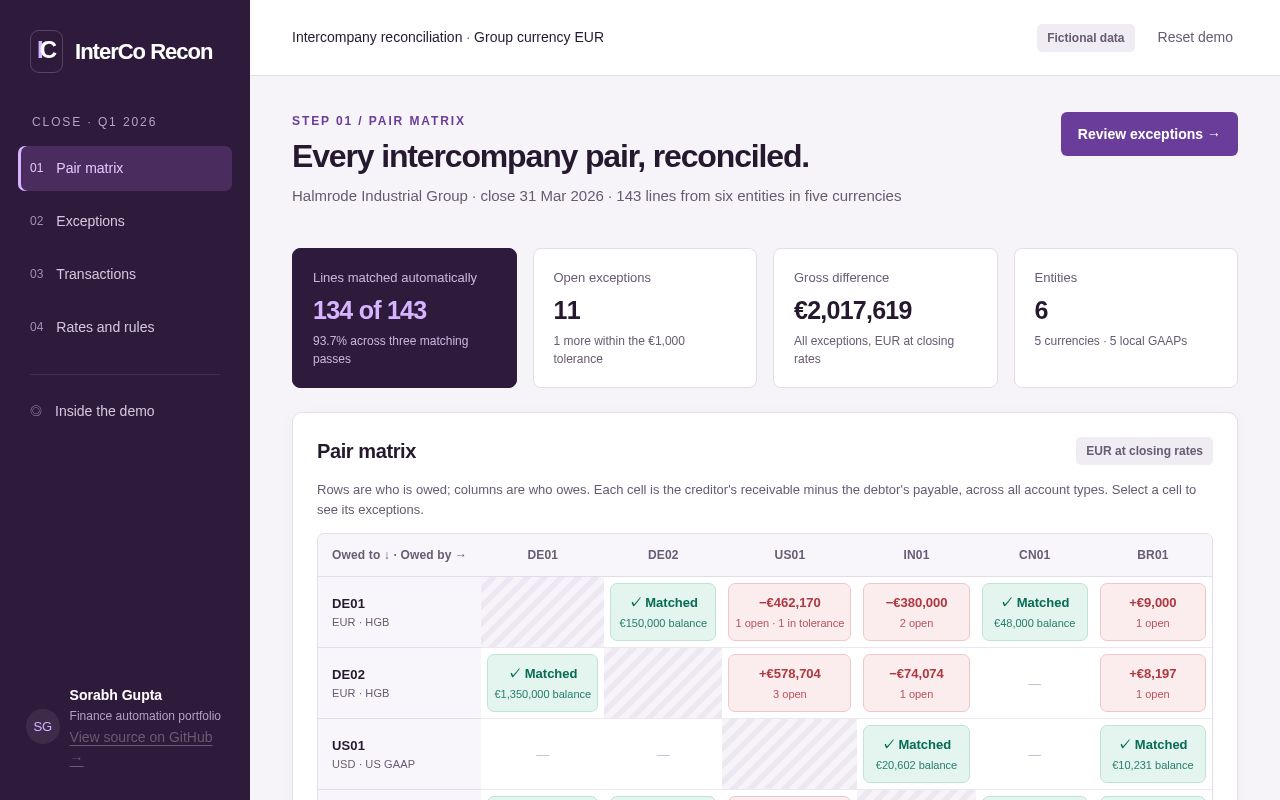Viewport: 1280px width, 800px height.
Task: Click the US01 row label
Action: coord(399,754)
